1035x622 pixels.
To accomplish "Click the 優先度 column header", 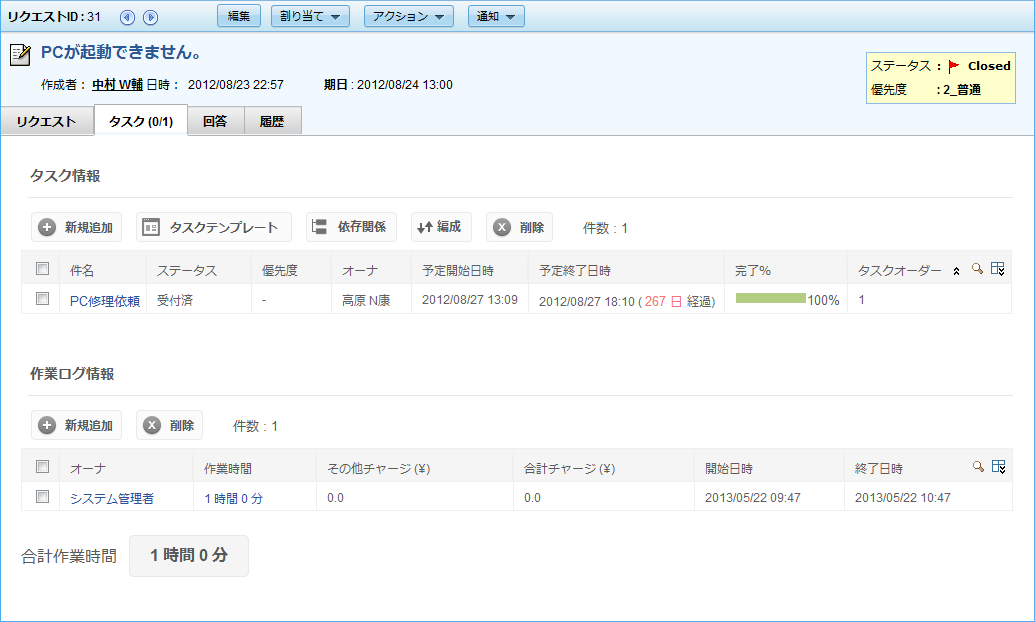I will pos(280,271).
